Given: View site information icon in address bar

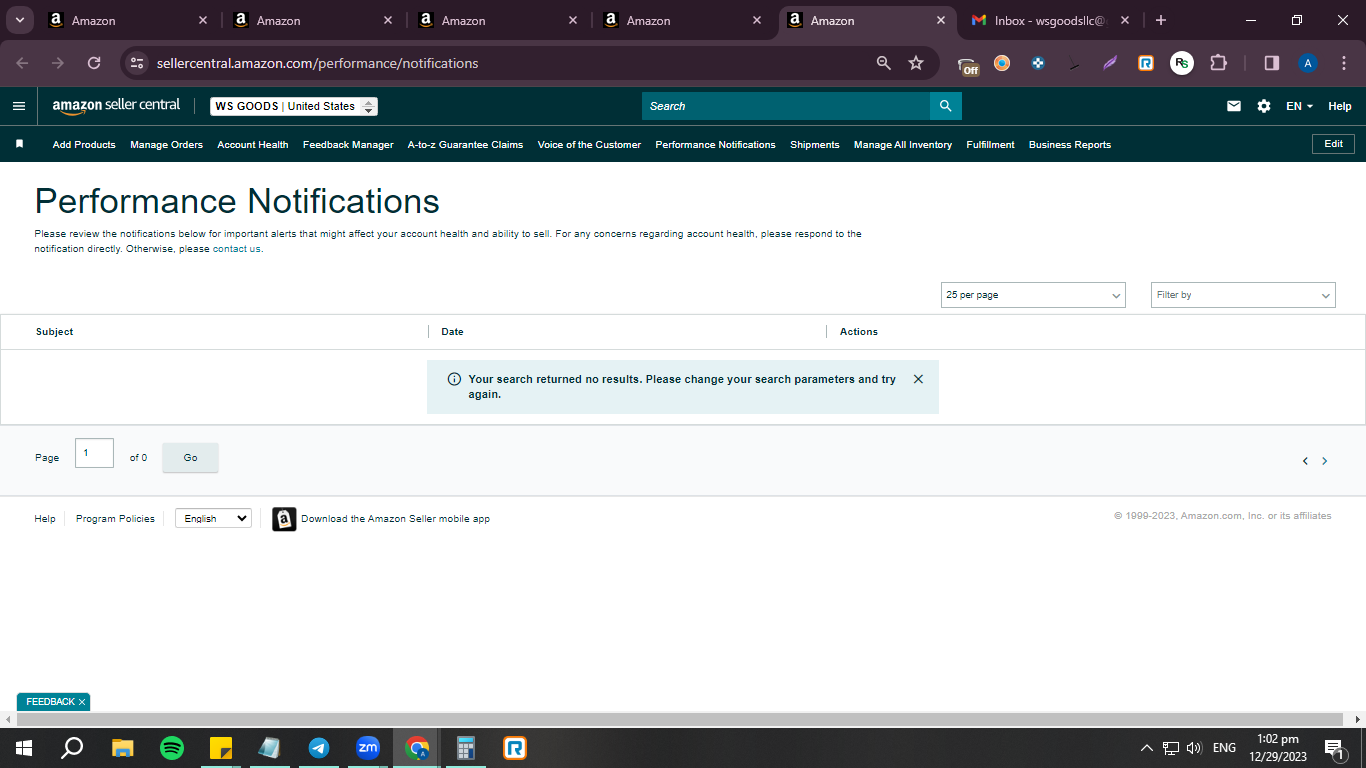Looking at the screenshot, I should pos(137,63).
